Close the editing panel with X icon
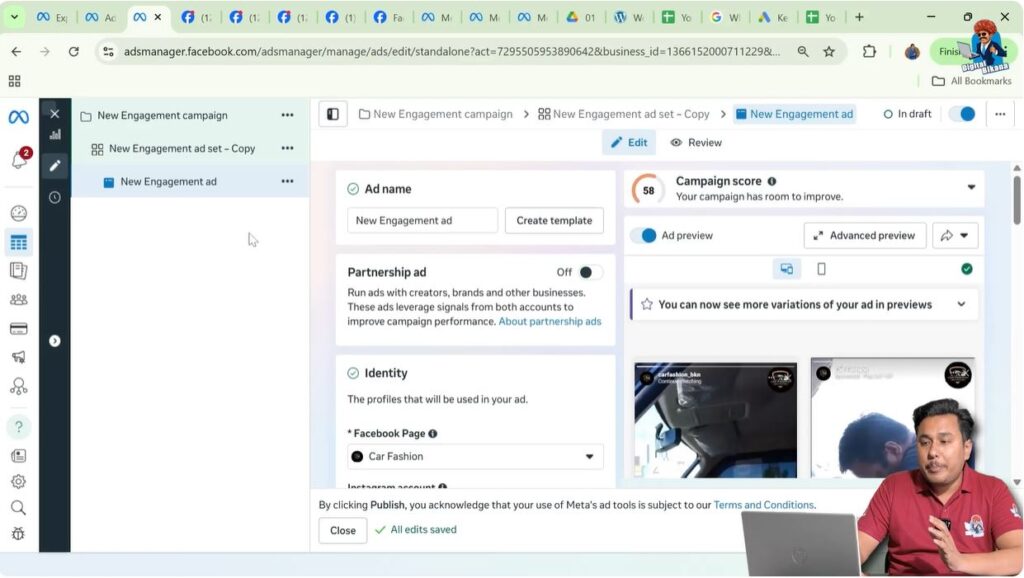This screenshot has height=578, width=1024. [x=55, y=114]
